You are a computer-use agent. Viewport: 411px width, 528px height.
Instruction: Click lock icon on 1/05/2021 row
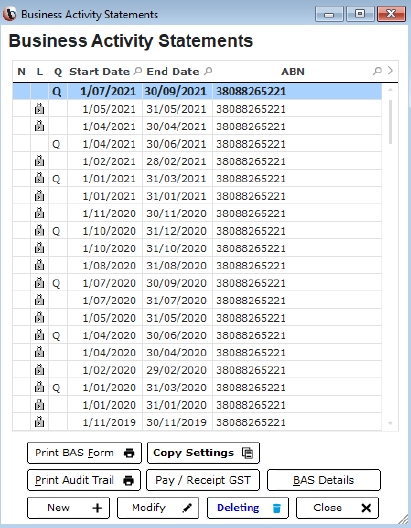coord(39,109)
